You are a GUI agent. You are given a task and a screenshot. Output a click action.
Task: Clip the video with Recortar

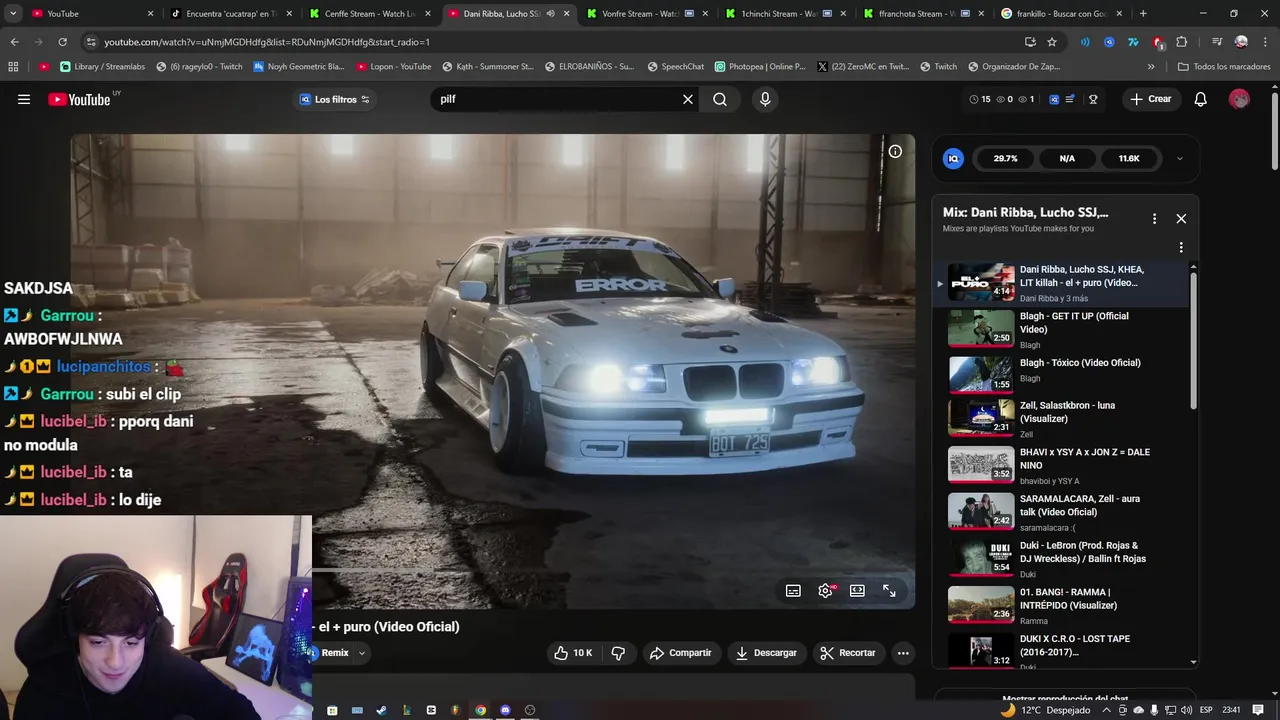(848, 653)
